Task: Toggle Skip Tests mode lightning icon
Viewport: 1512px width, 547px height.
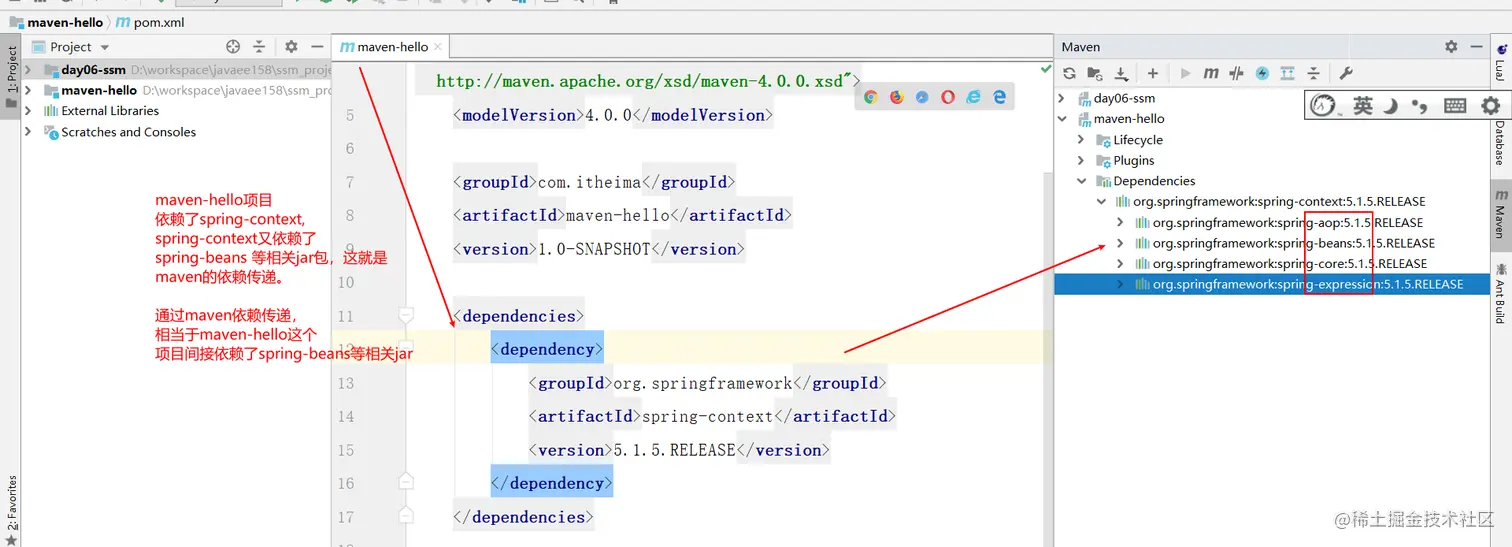Action: pos(1262,73)
